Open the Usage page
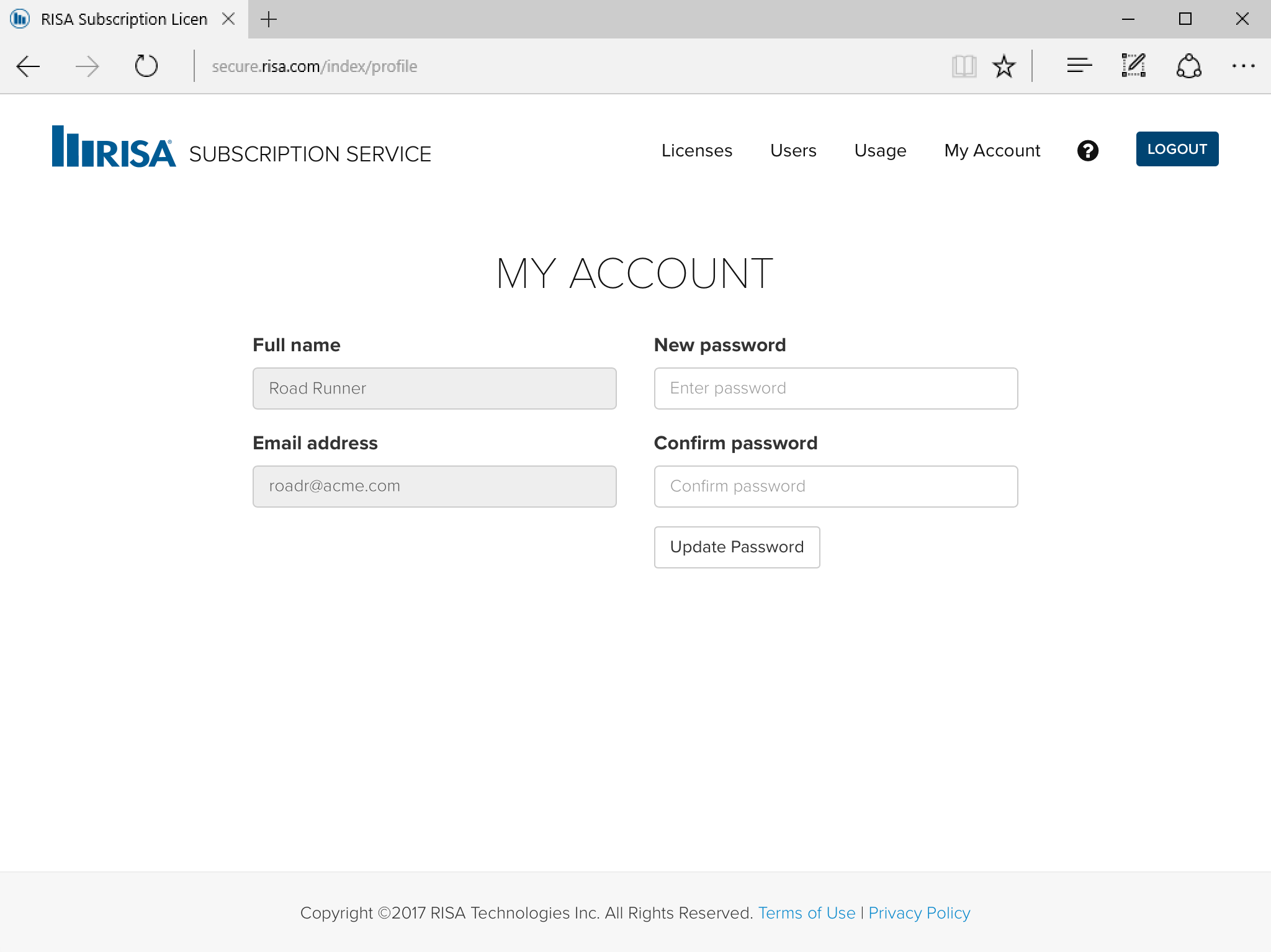This screenshot has width=1271, height=952. click(880, 151)
